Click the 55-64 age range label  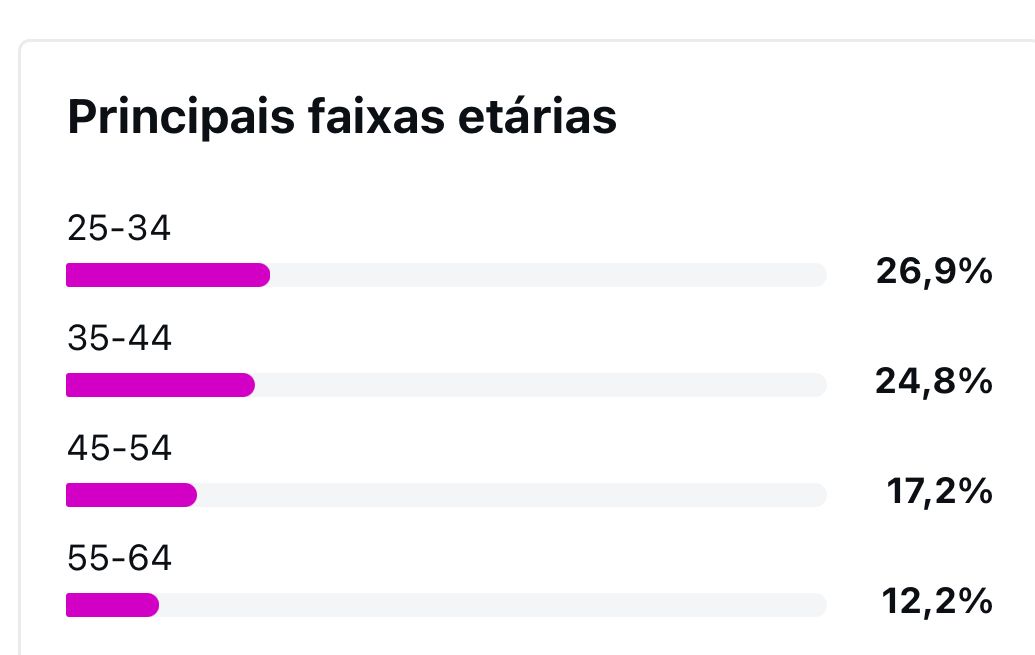(119, 558)
